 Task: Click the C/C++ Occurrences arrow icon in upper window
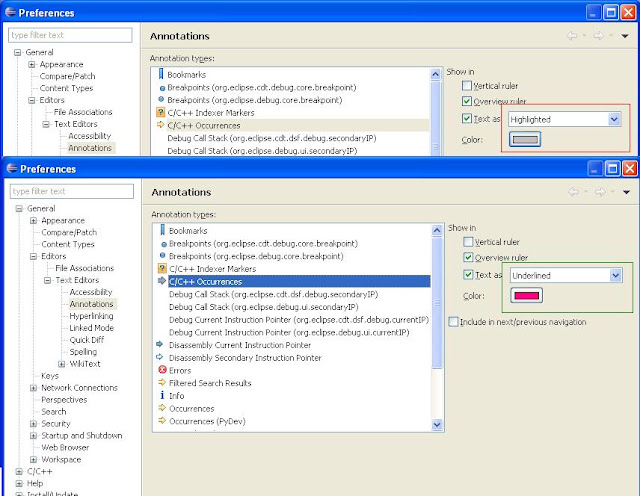(160, 125)
